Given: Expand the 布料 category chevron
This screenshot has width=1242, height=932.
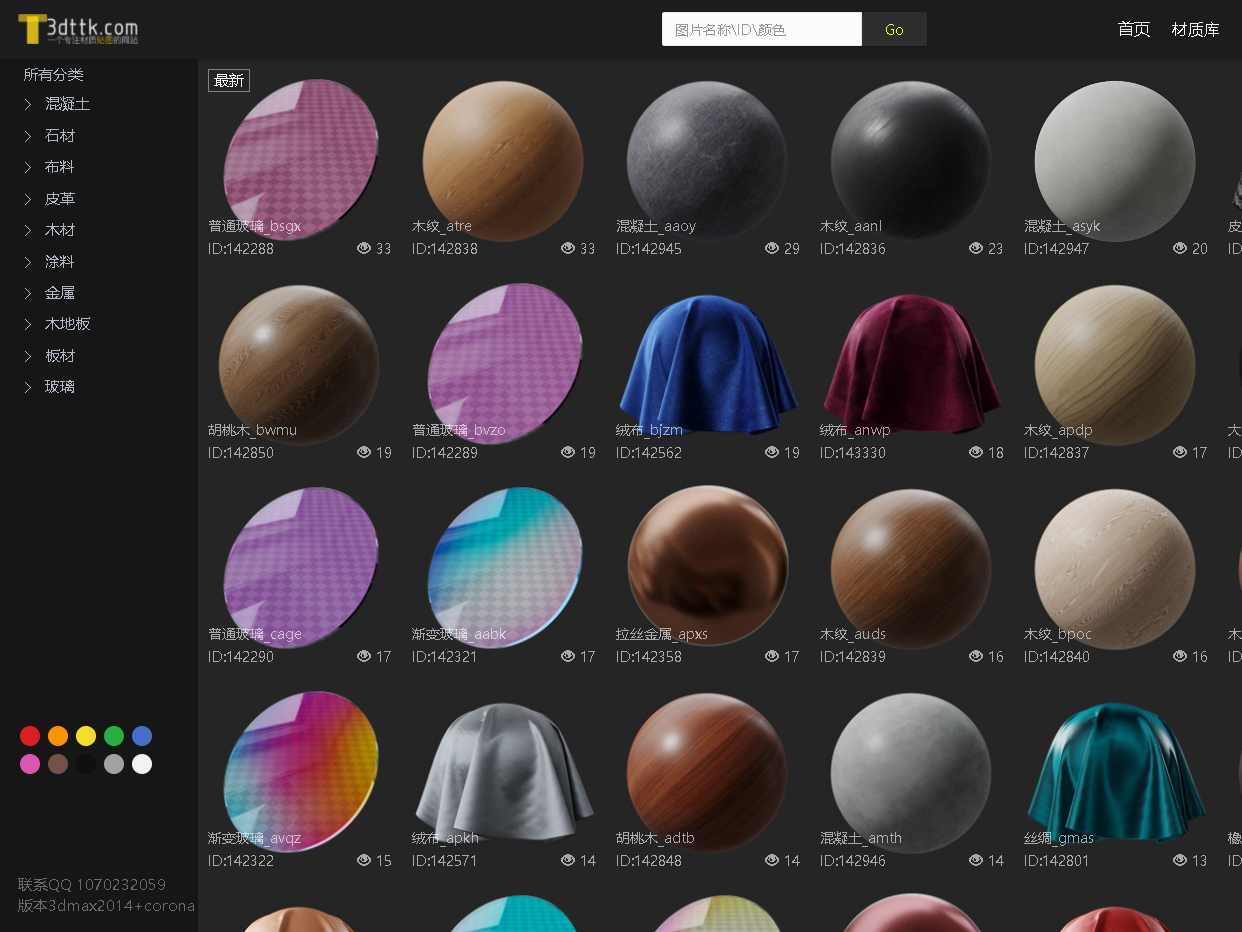Looking at the screenshot, I should click(28, 167).
